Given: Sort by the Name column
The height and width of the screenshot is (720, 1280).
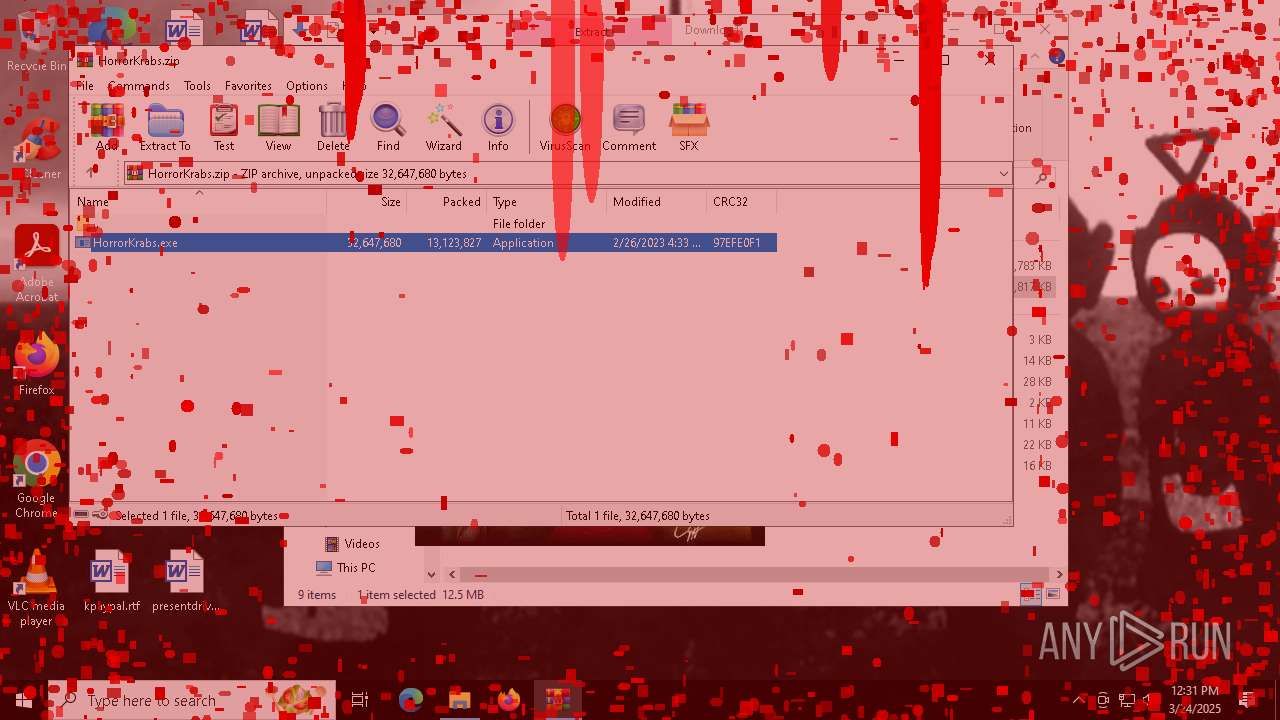Looking at the screenshot, I should point(199,202).
